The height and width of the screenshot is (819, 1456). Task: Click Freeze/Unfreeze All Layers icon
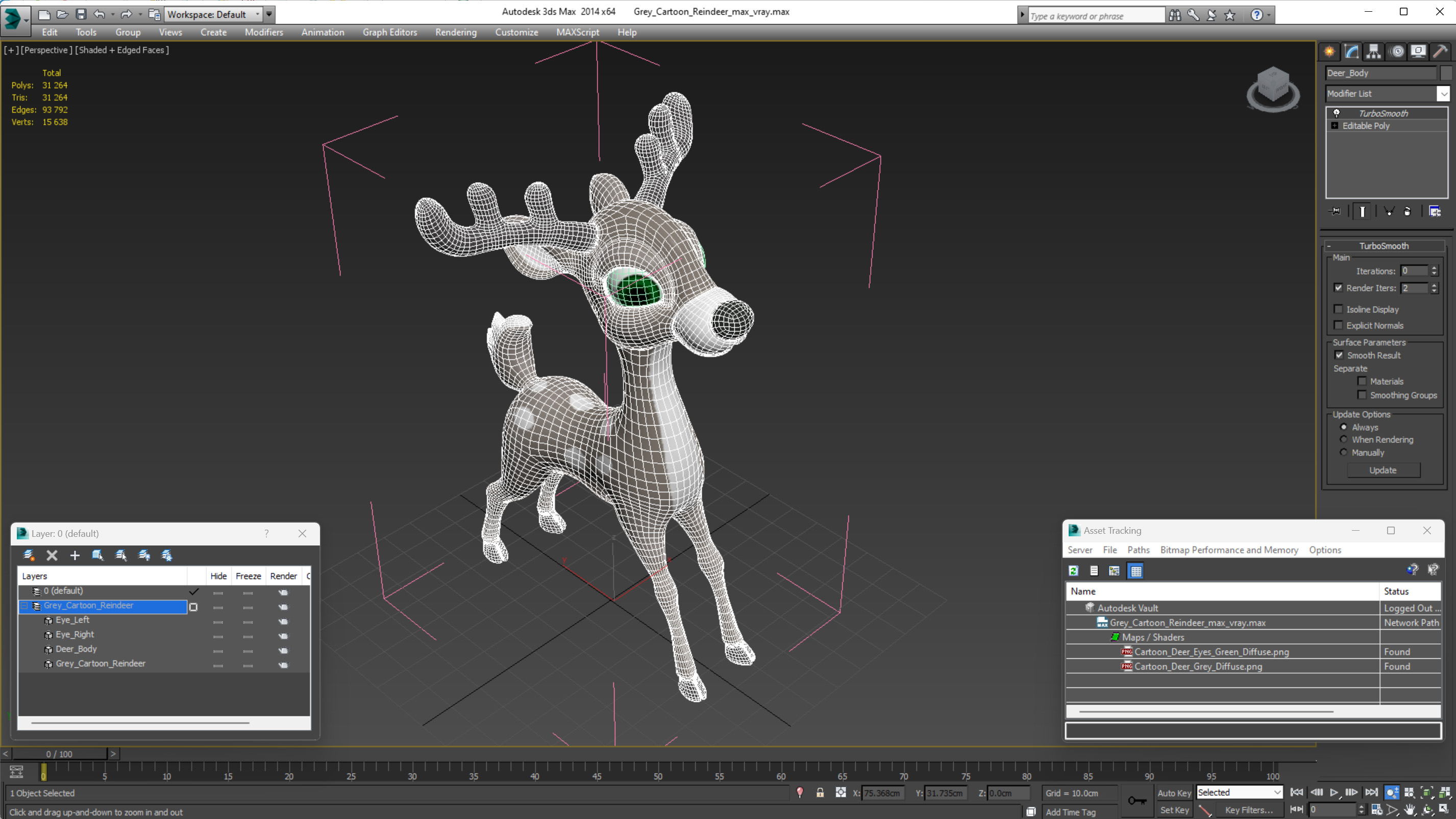tap(167, 555)
